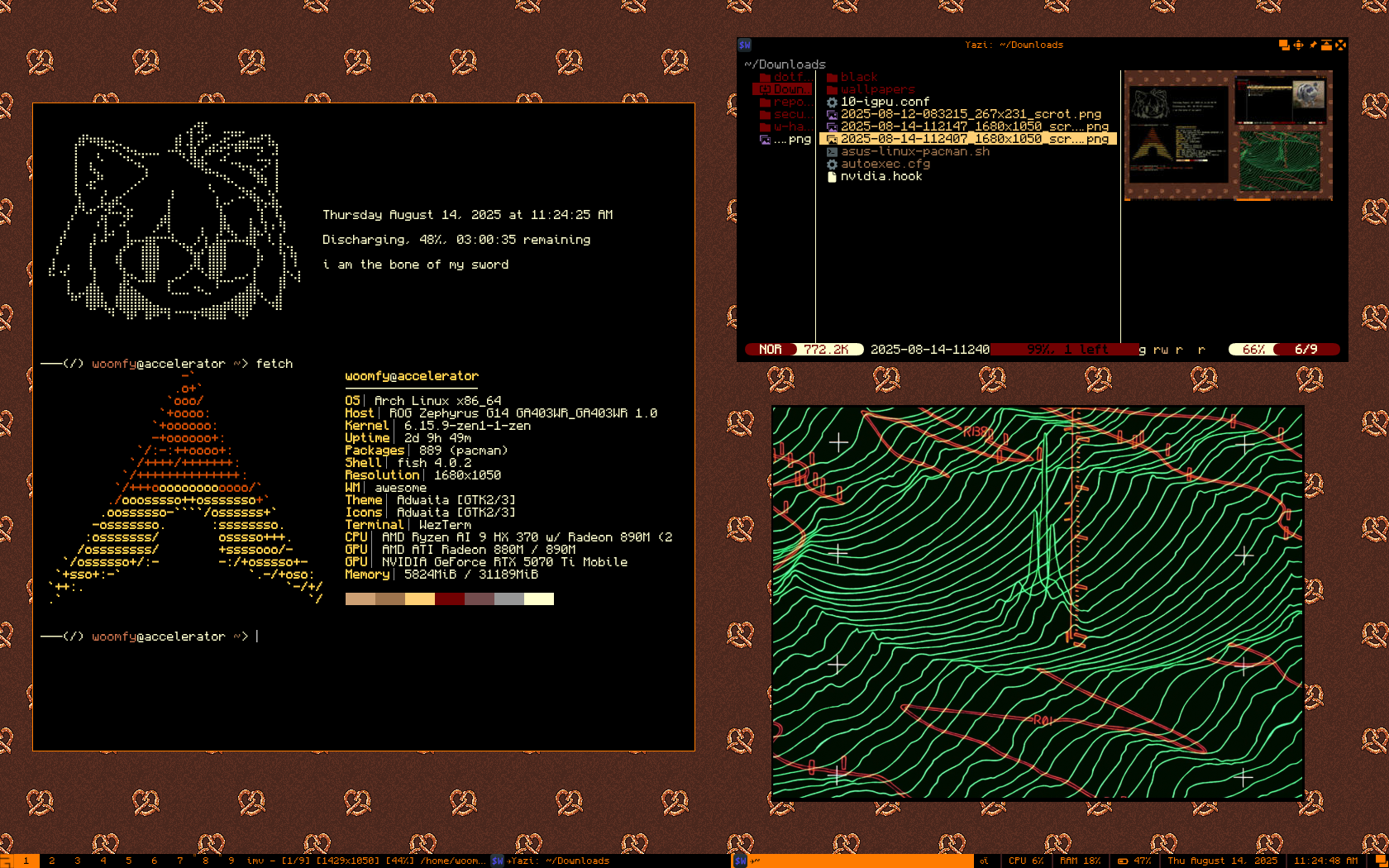Click the NOR mode indicator in Yazi status bar

[x=770, y=350]
